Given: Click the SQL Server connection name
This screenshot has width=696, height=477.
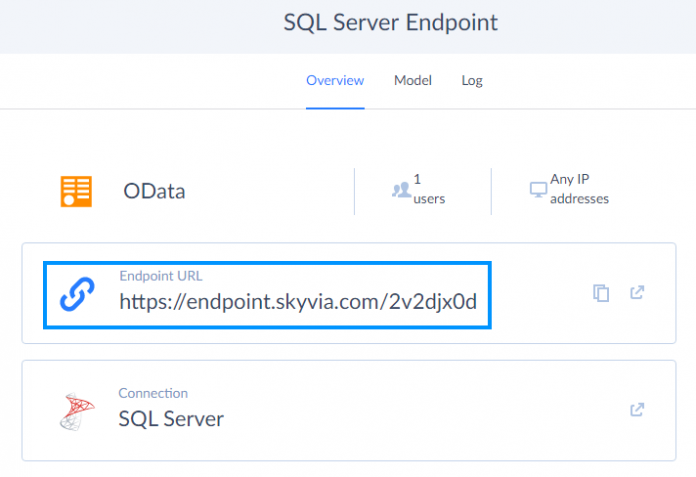Looking at the screenshot, I should [x=171, y=418].
